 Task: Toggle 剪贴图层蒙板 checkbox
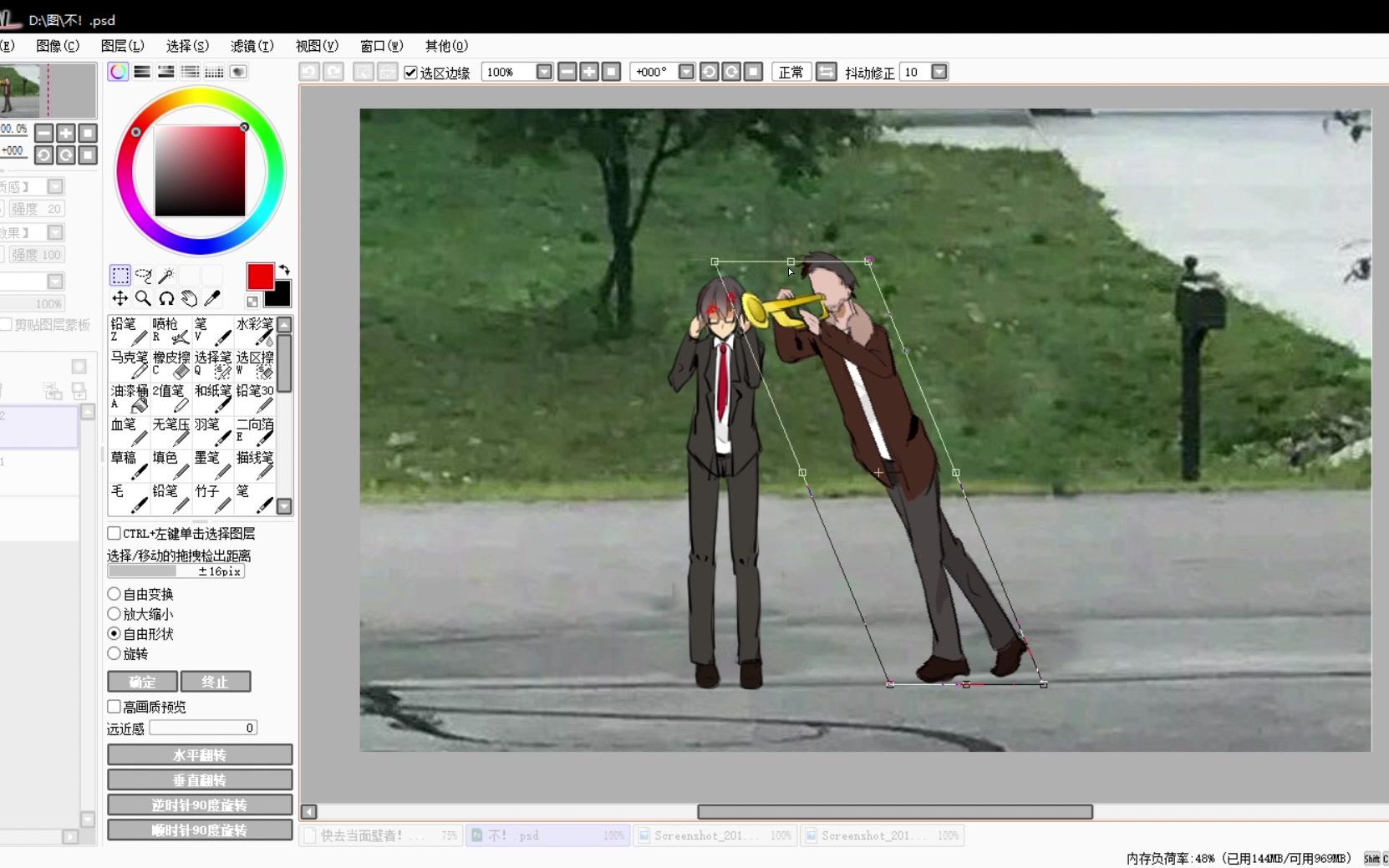pos(6,325)
